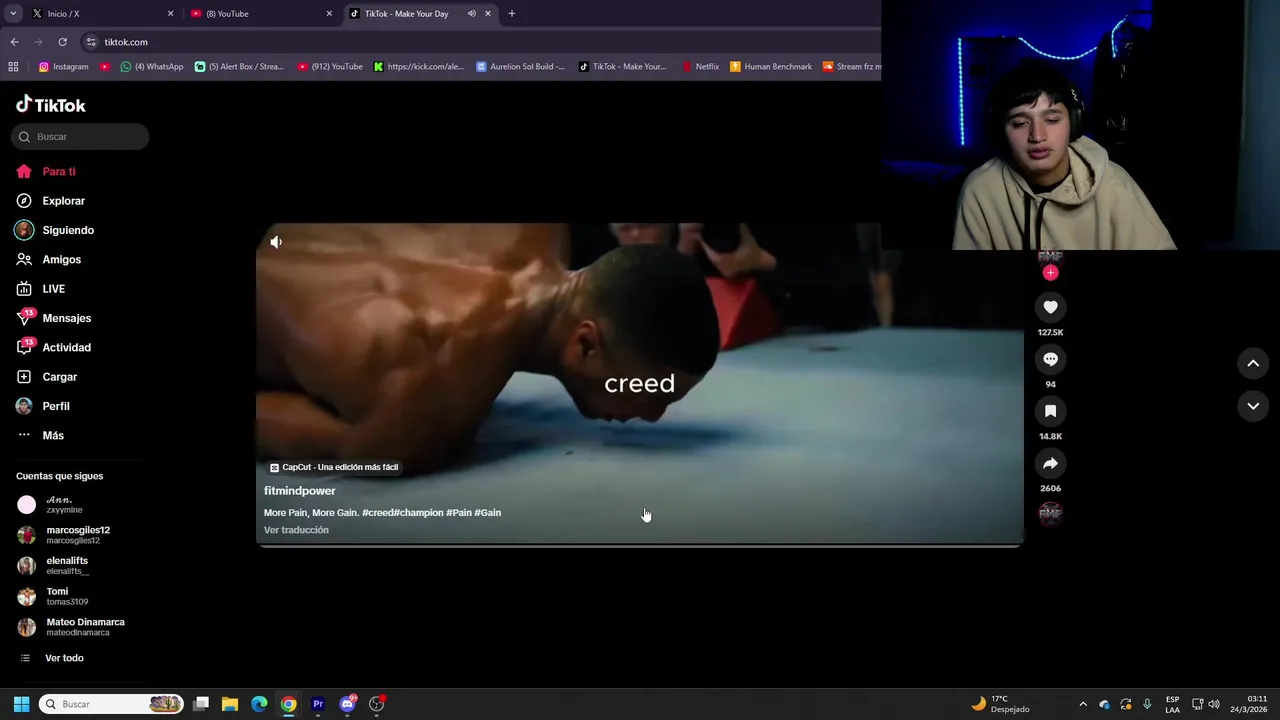
Task: Mute the video with the speaker icon
Action: click(x=276, y=242)
